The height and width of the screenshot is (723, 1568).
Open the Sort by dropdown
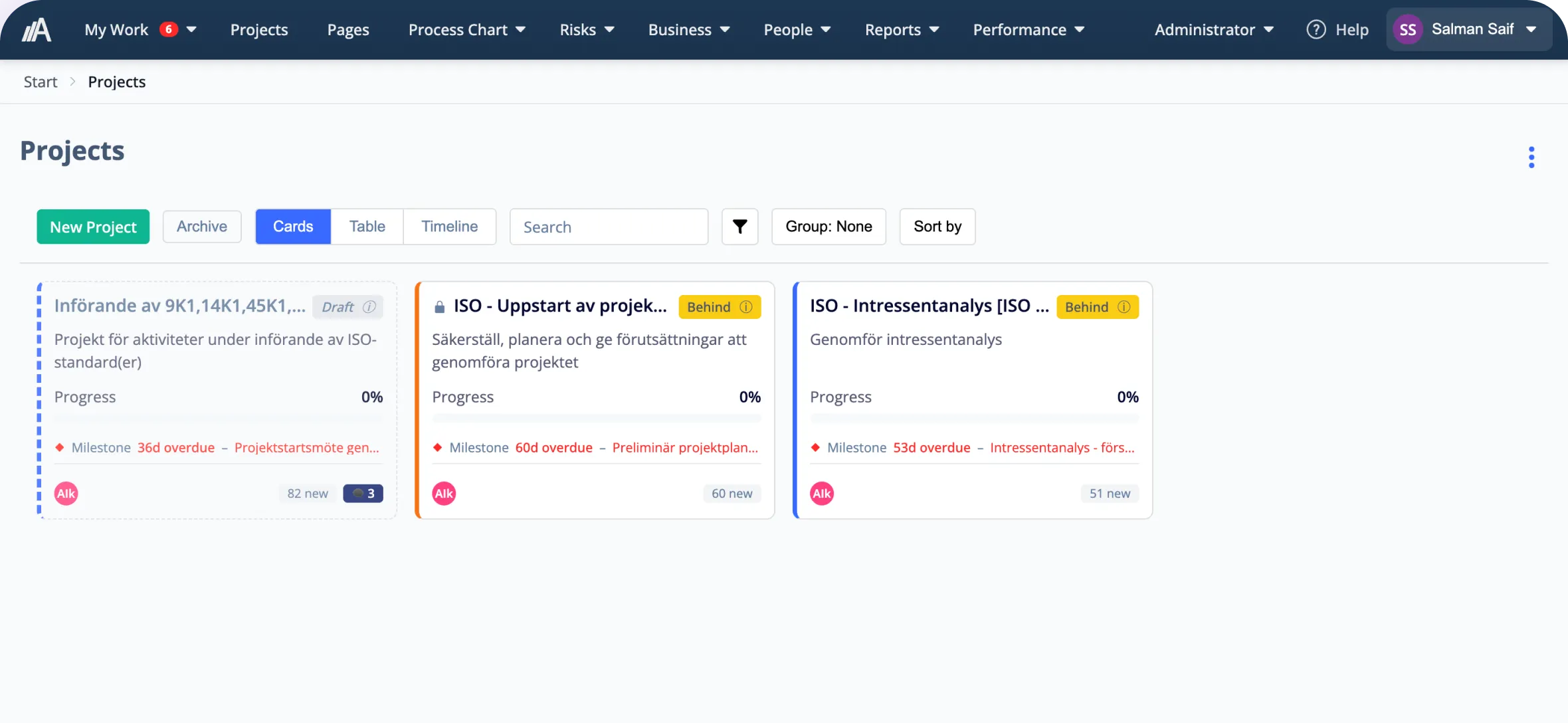click(x=937, y=227)
